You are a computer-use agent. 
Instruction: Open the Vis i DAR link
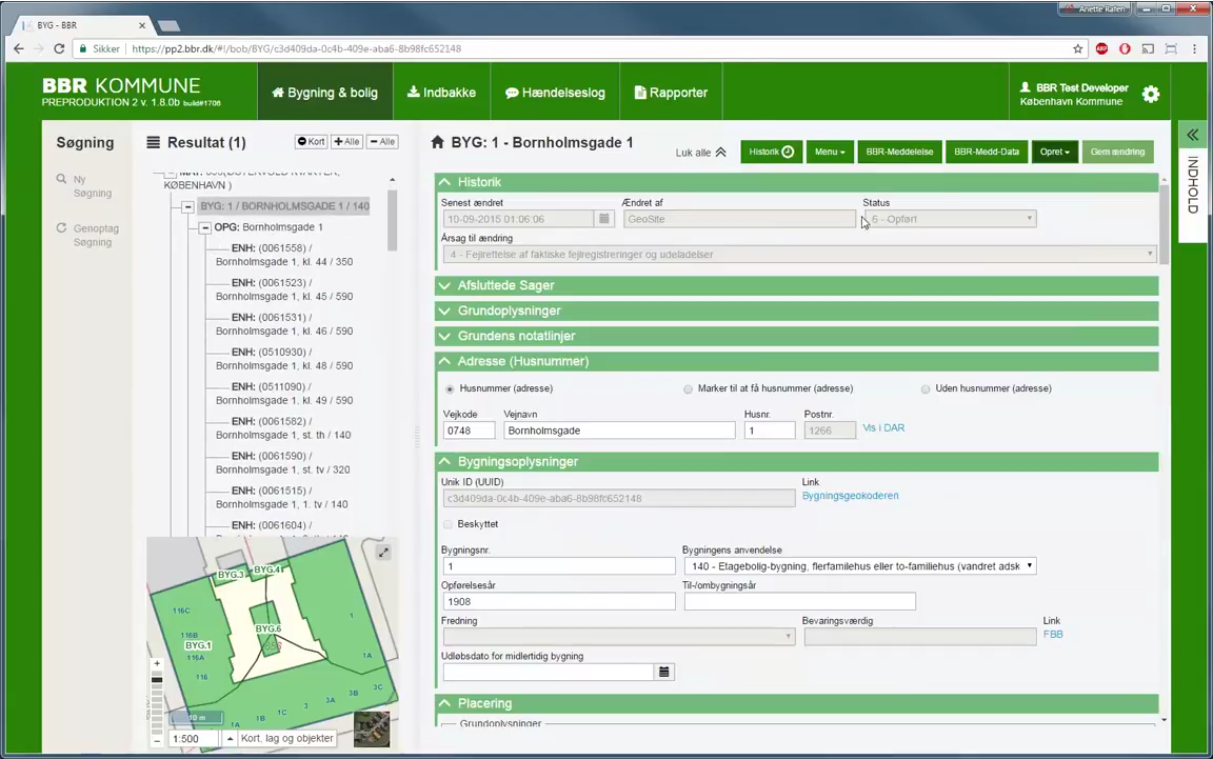(x=883, y=428)
